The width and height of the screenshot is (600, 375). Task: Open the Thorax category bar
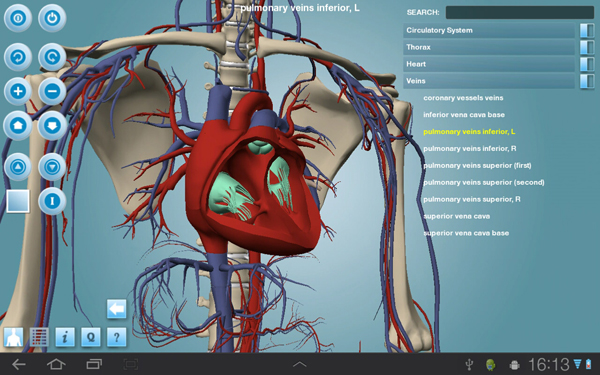pyautogui.click(x=489, y=47)
